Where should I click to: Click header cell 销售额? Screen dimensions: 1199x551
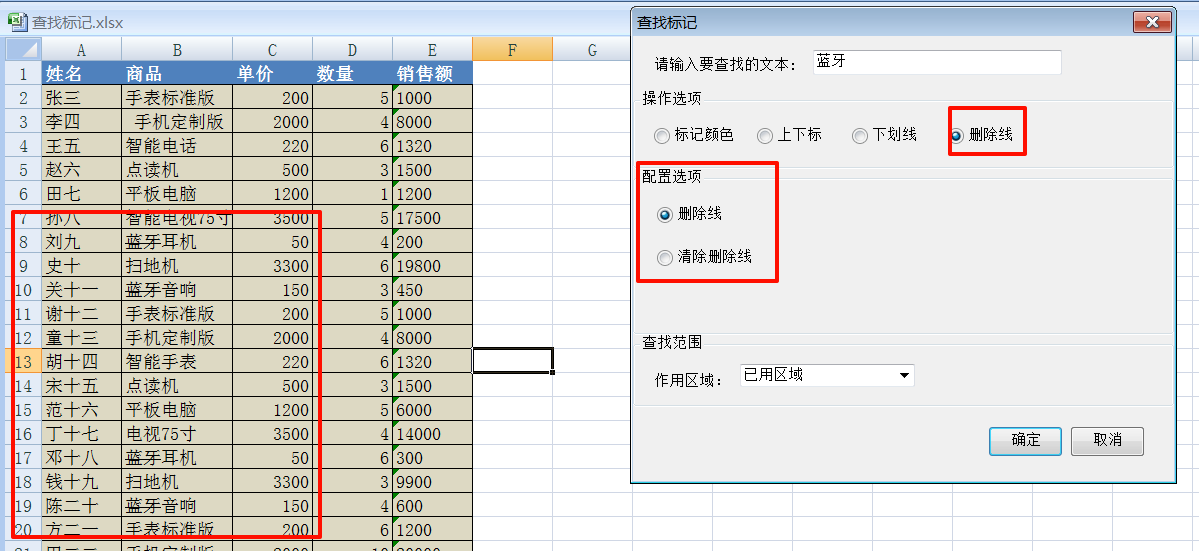pyautogui.click(x=432, y=73)
